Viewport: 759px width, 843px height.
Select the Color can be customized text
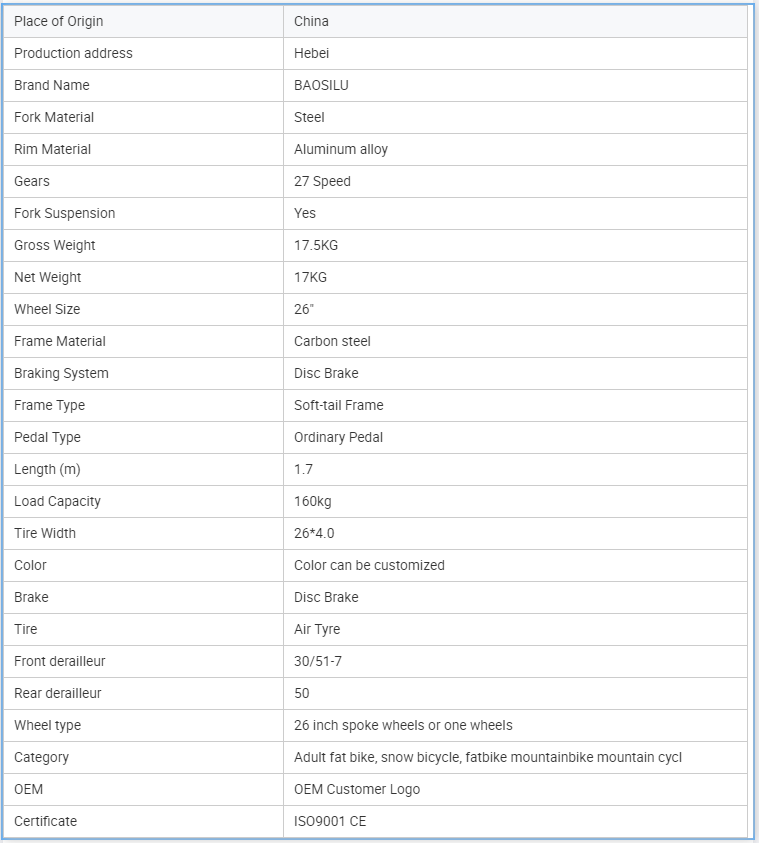pos(369,565)
